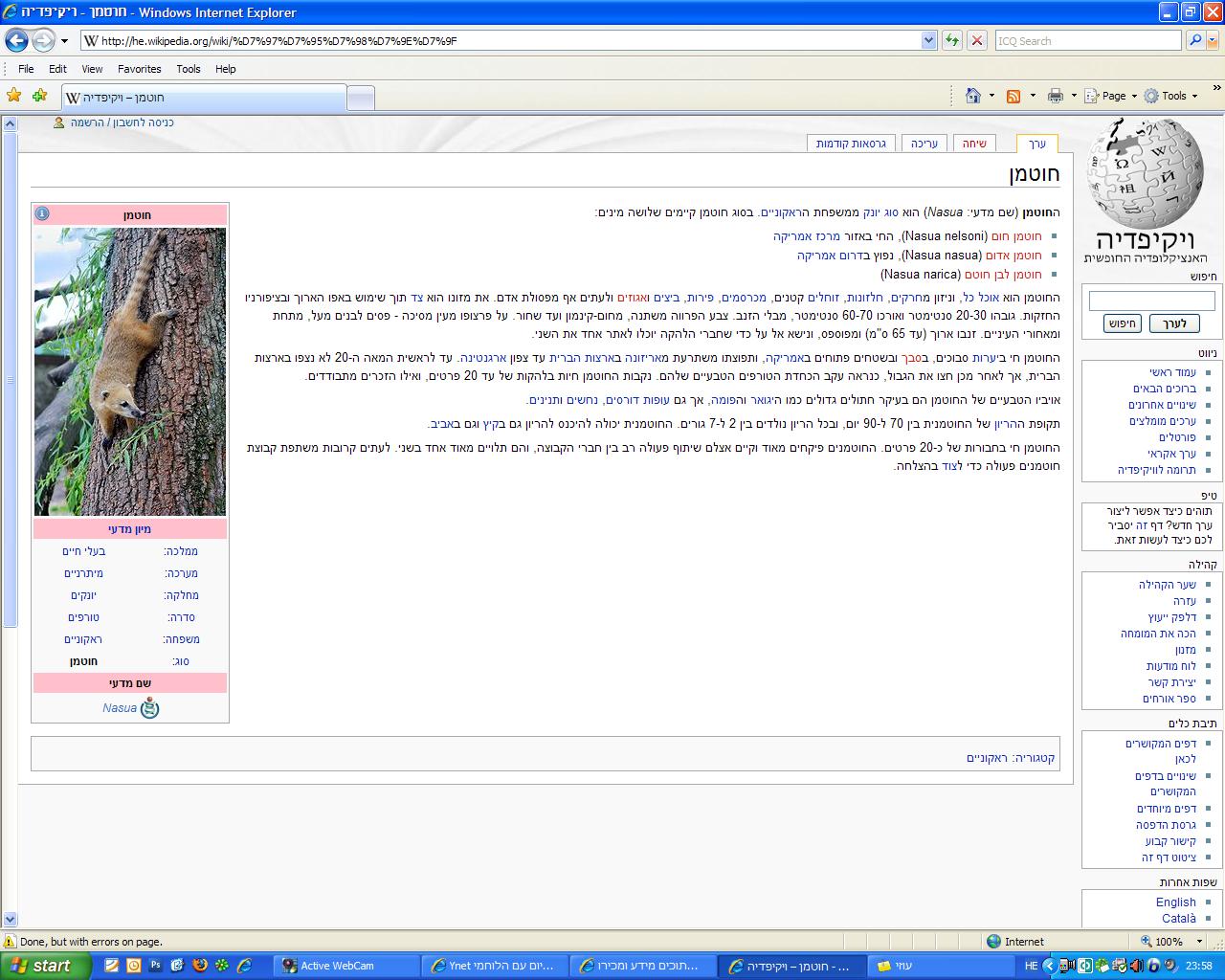Viewport: 1225px width, 980px height.
Task: Click the Add to Favorites icon
Action: pos(39,96)
